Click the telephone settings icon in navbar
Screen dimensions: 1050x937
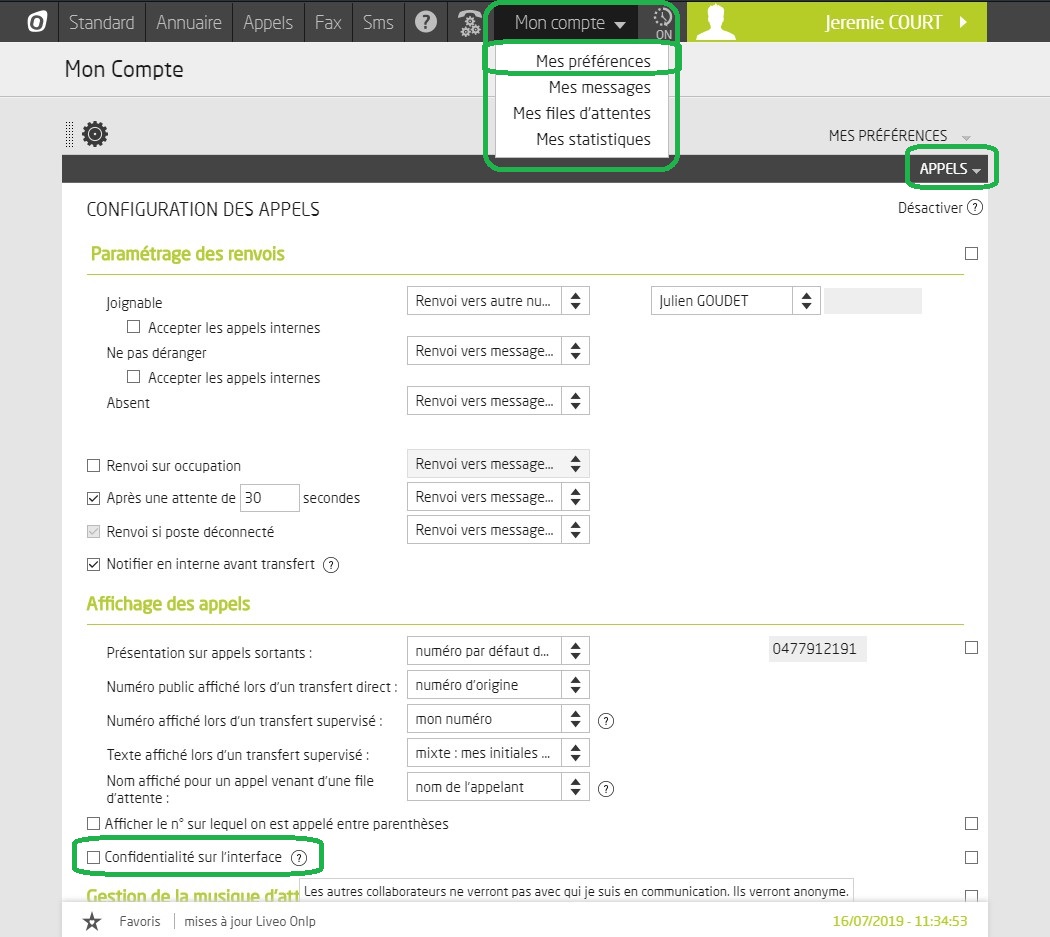pyautogui.click(x=468, y=22)
